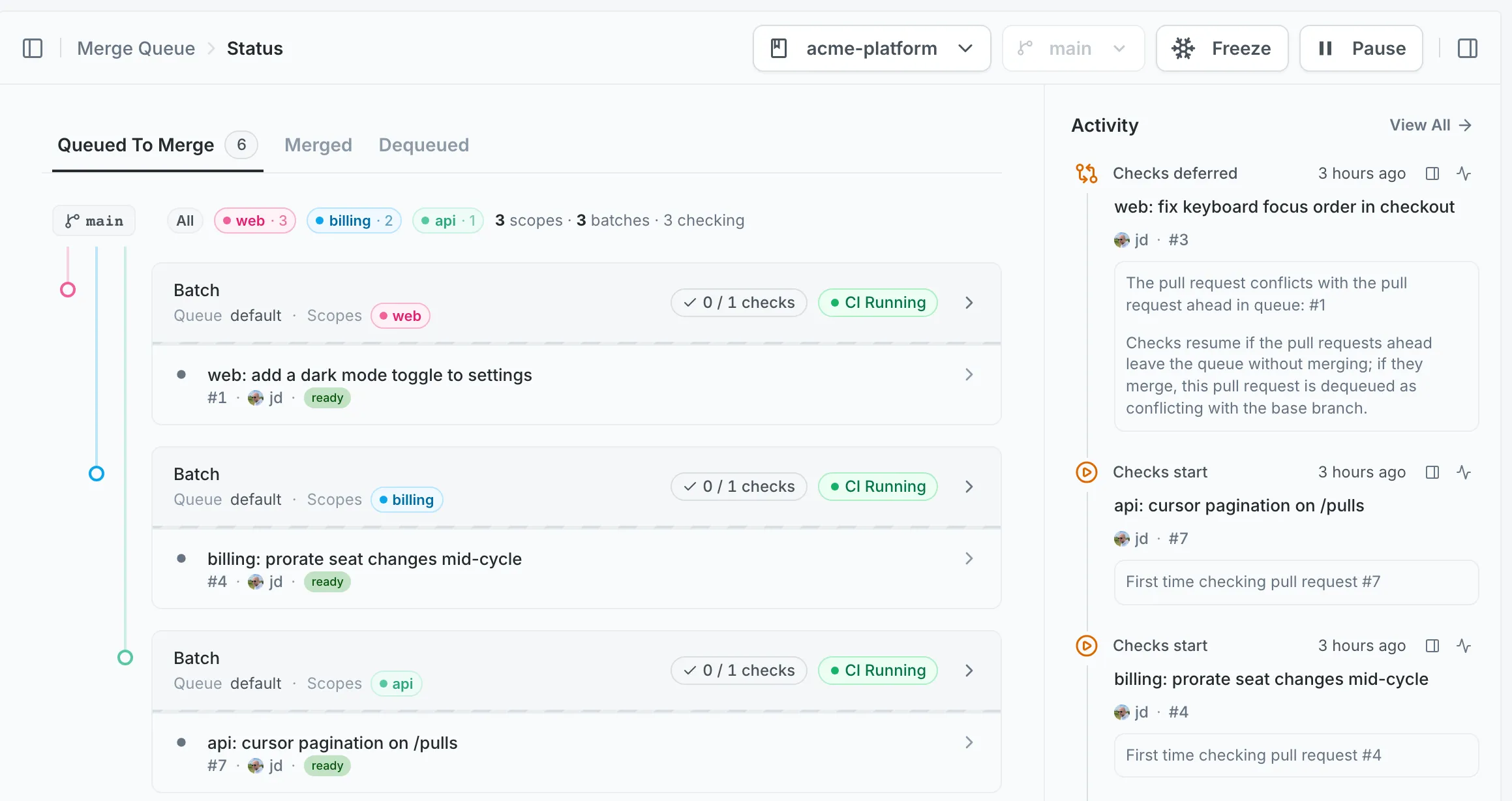Expand the billing batch chevron
1512x801 pixels.
[969, 487]
